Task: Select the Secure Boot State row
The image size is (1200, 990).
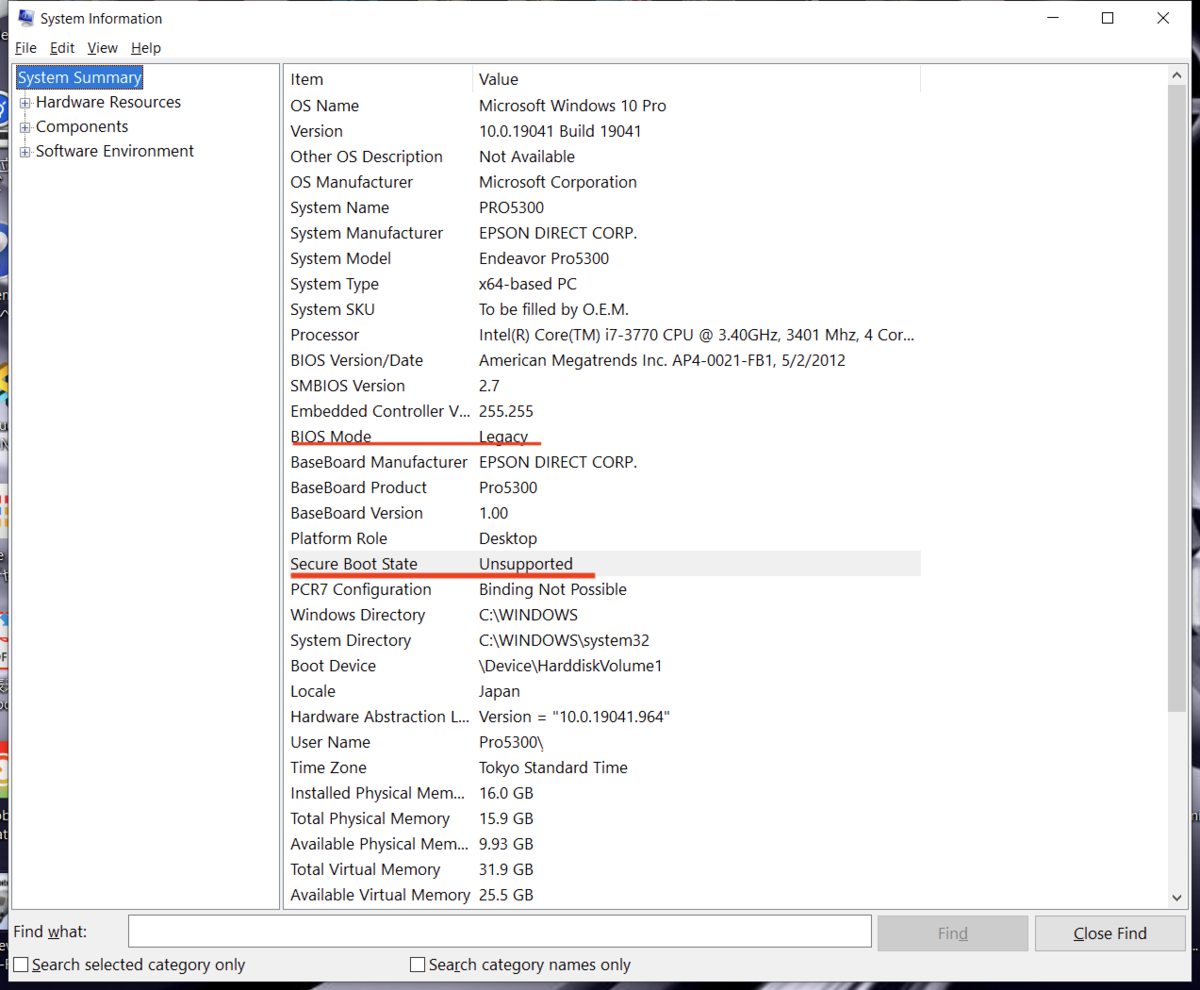Action: [604, 564]
